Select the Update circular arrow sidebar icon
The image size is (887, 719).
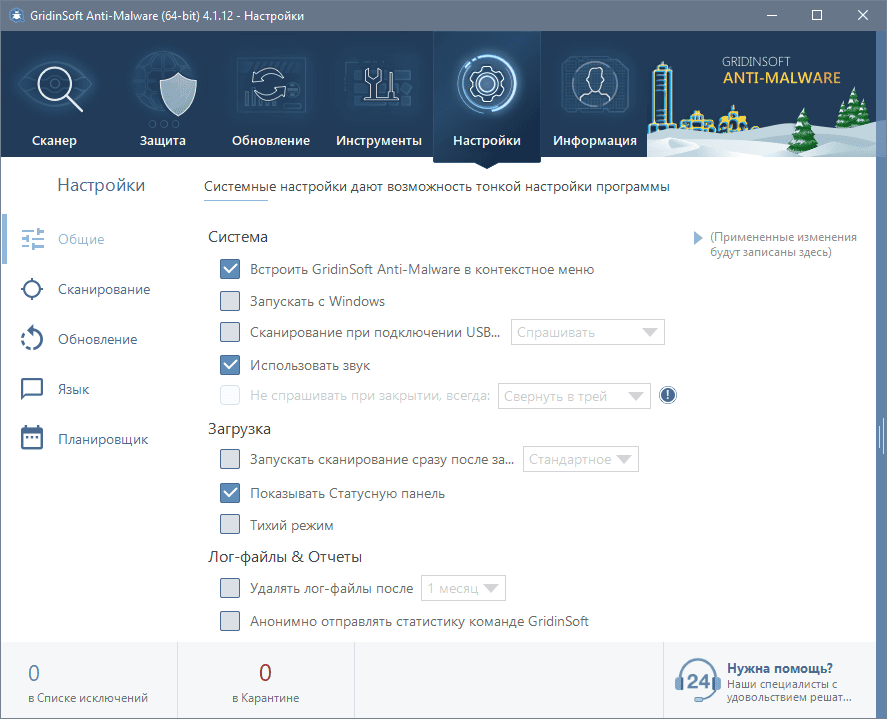click(32, 338)
